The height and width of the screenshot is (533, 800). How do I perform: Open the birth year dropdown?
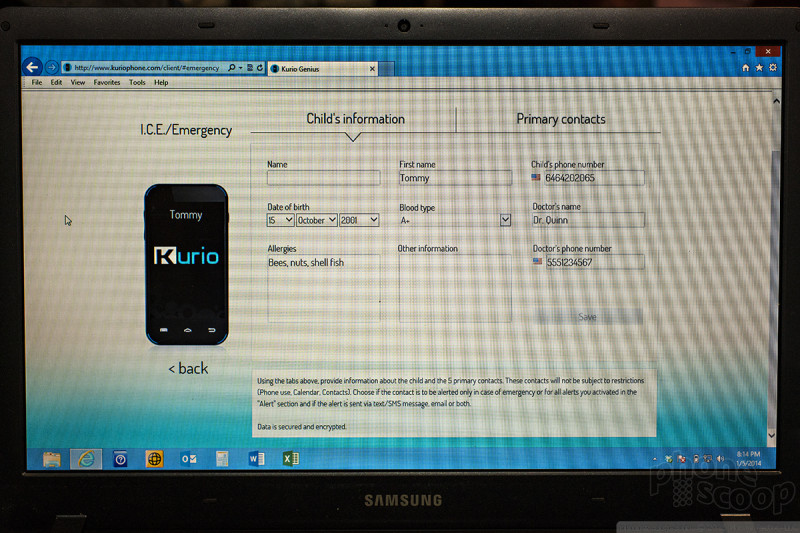point(359,220)
